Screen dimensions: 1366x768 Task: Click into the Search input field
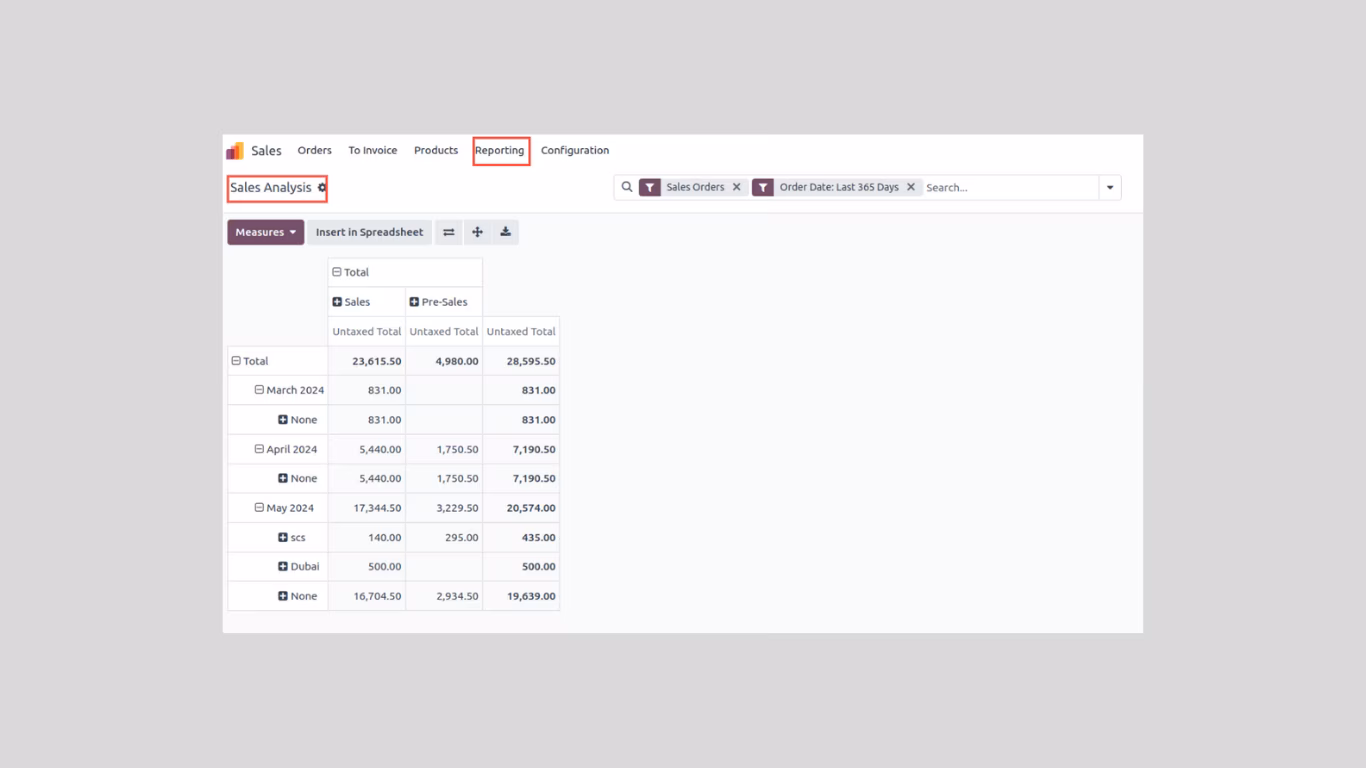tap(1010, 188)
